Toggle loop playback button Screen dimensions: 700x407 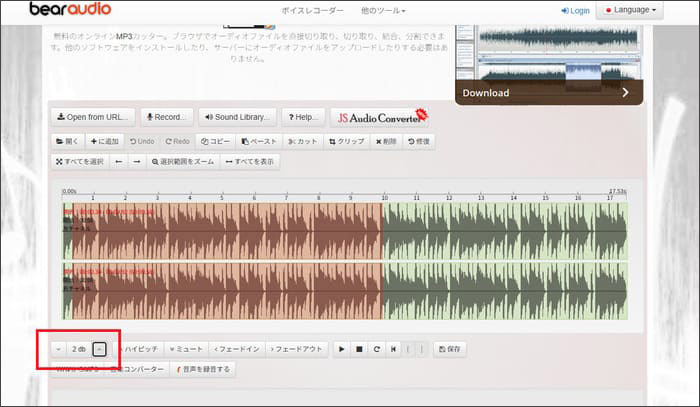pos(376,349)
